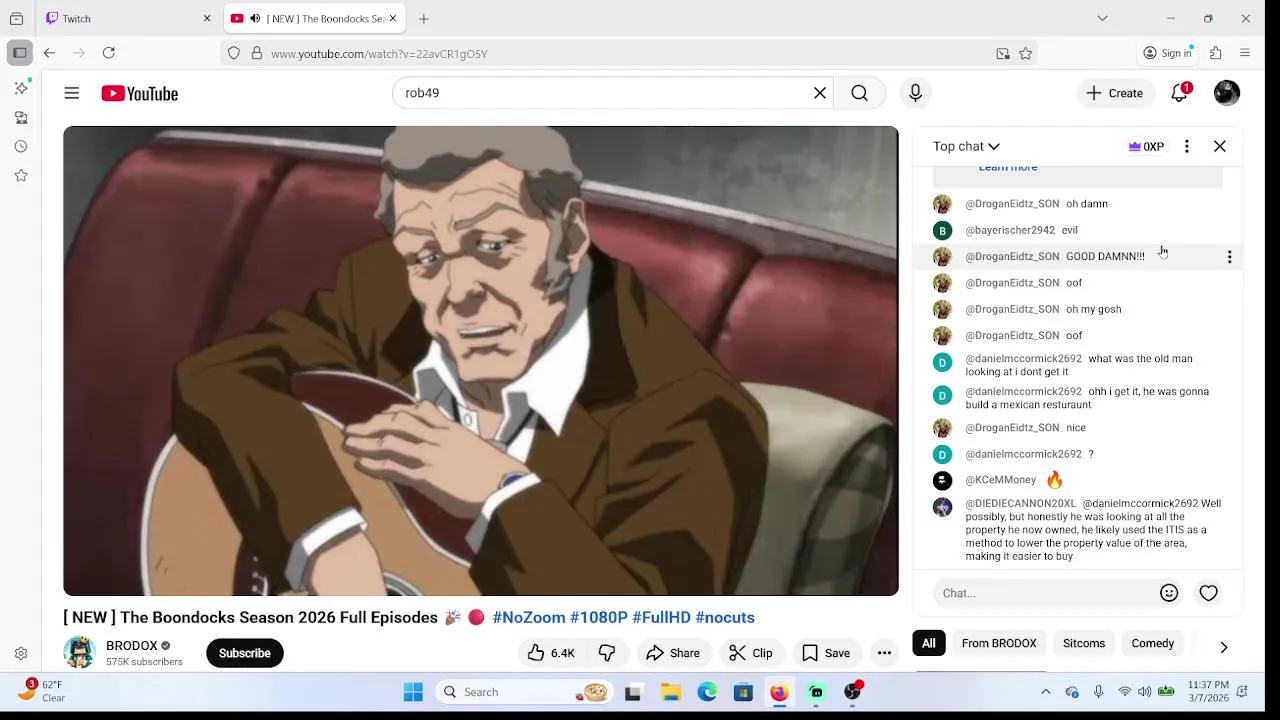The width and height of the screenshot is (1280, 720).
Task: Open the history clock in sidebar
Action: pyautogui.click(x=21, y=146)
